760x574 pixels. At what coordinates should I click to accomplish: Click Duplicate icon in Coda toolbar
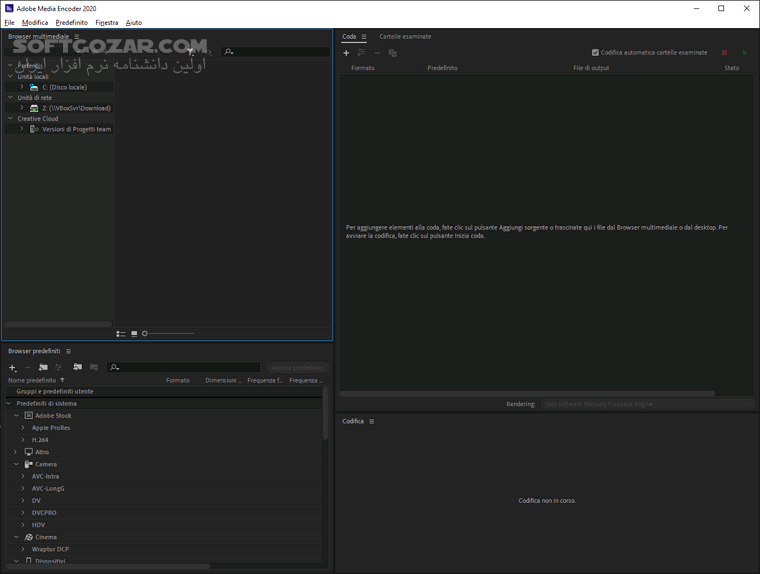coord(393,53)
